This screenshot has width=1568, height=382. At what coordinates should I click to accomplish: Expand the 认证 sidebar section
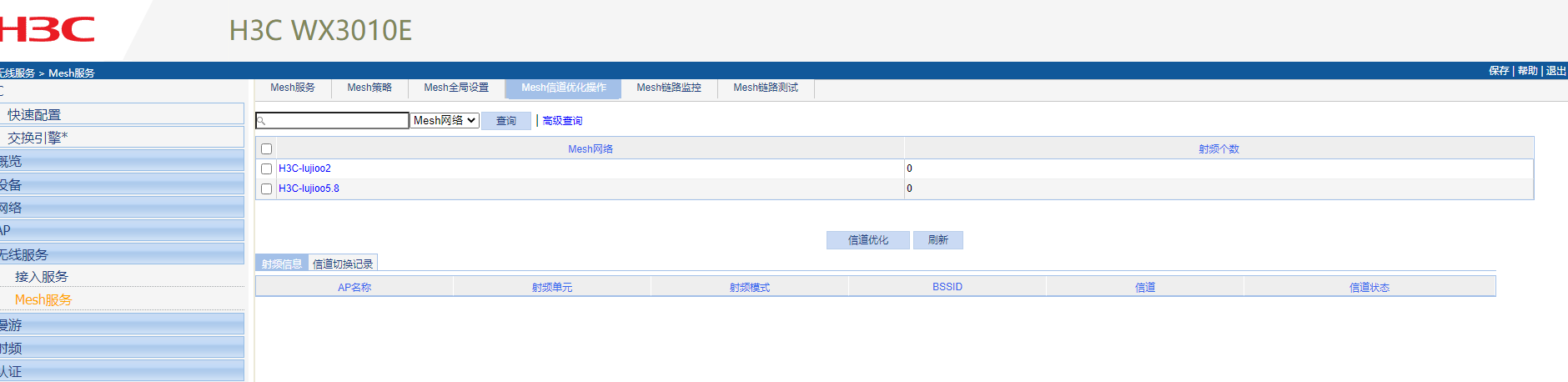click(x=122, y=371)
